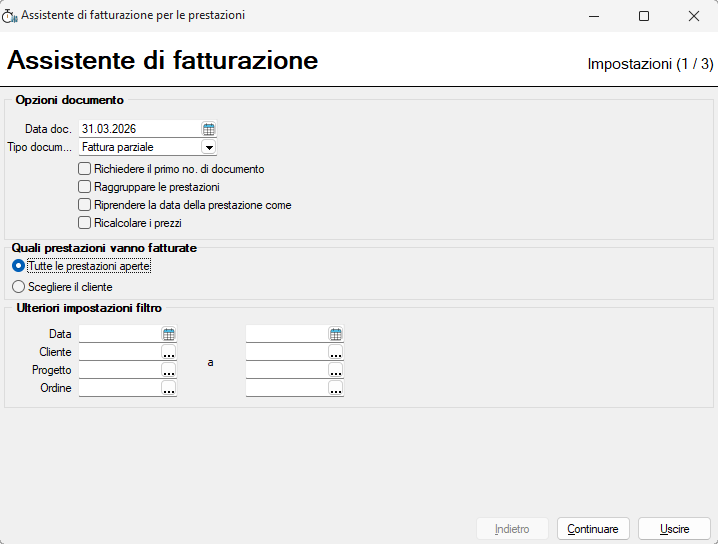Browse start Ordine with ellipsis button

point(169,389)
